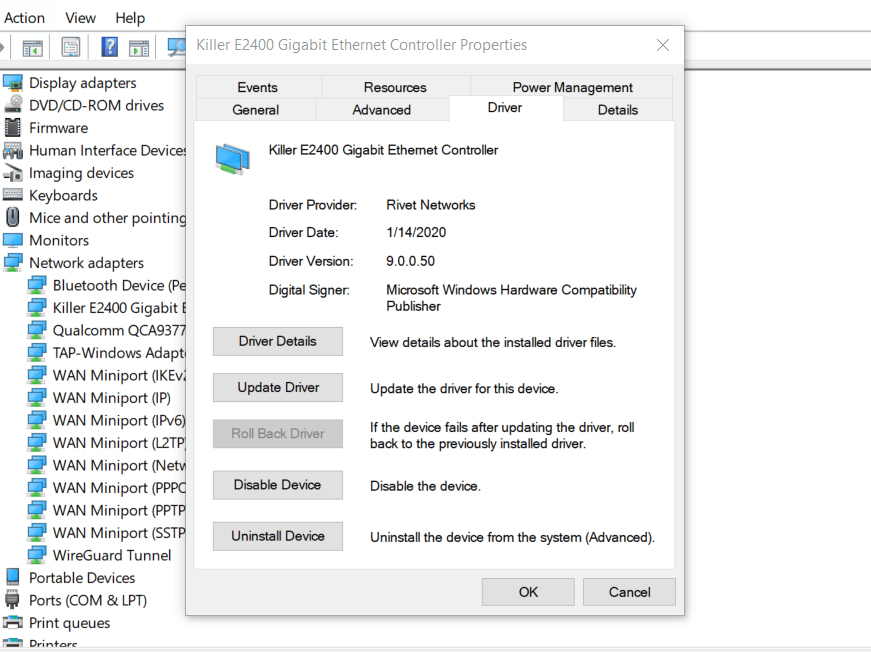Screen dimensions: 871x652
Task: Click the action pane toolbar icon next to Help
Action: point(139,48)
